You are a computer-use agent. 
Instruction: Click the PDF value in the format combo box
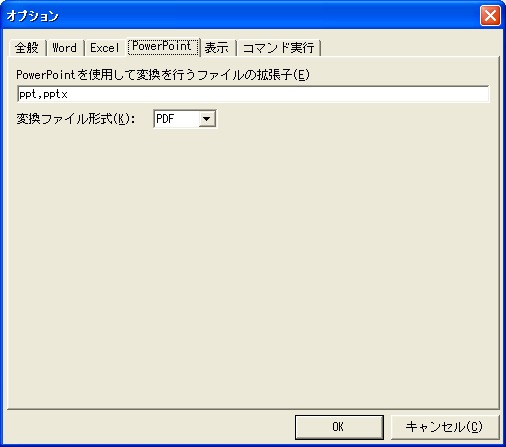(165, 119)
